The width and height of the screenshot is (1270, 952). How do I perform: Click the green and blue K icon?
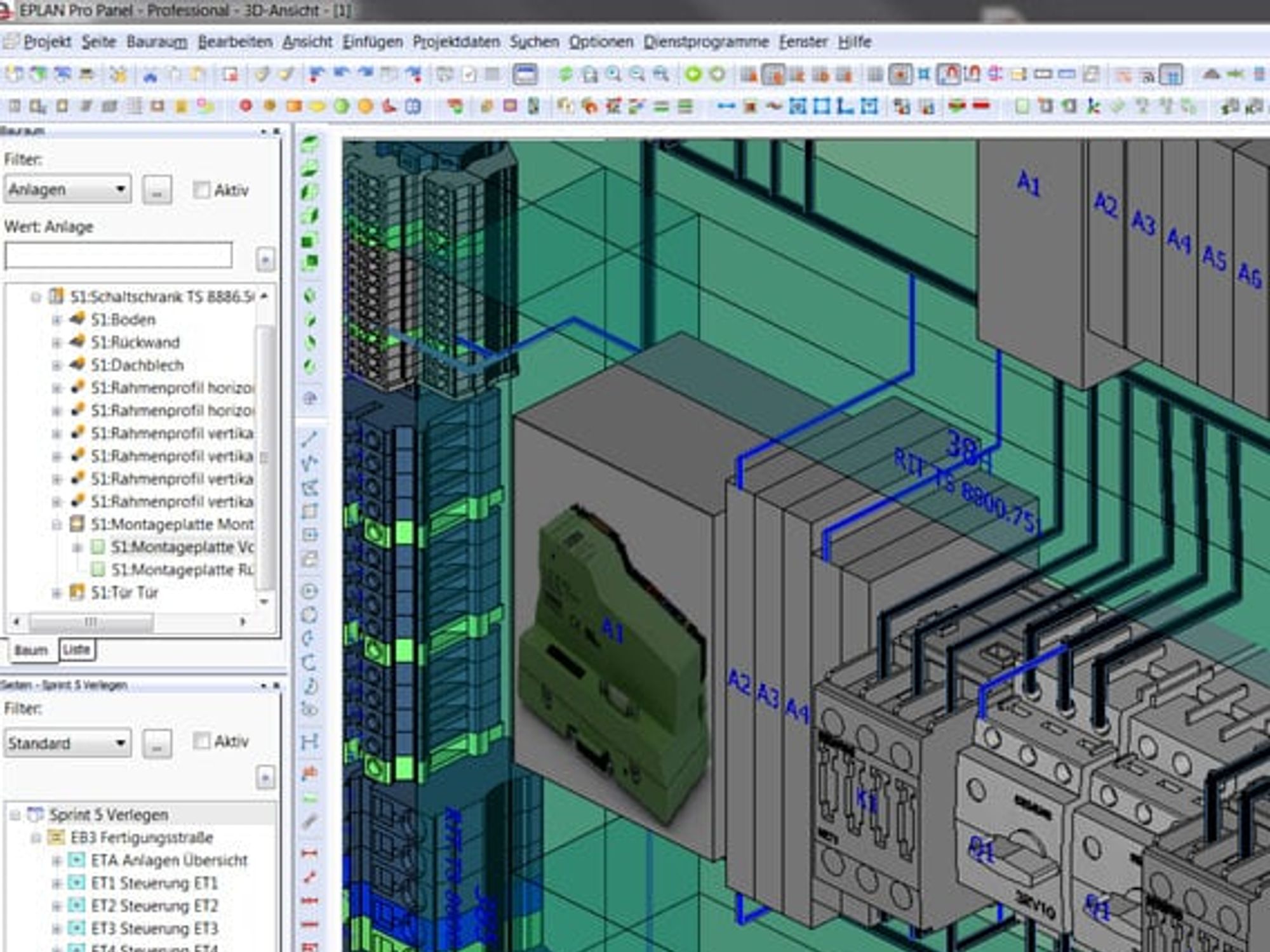pos(1093,106)
